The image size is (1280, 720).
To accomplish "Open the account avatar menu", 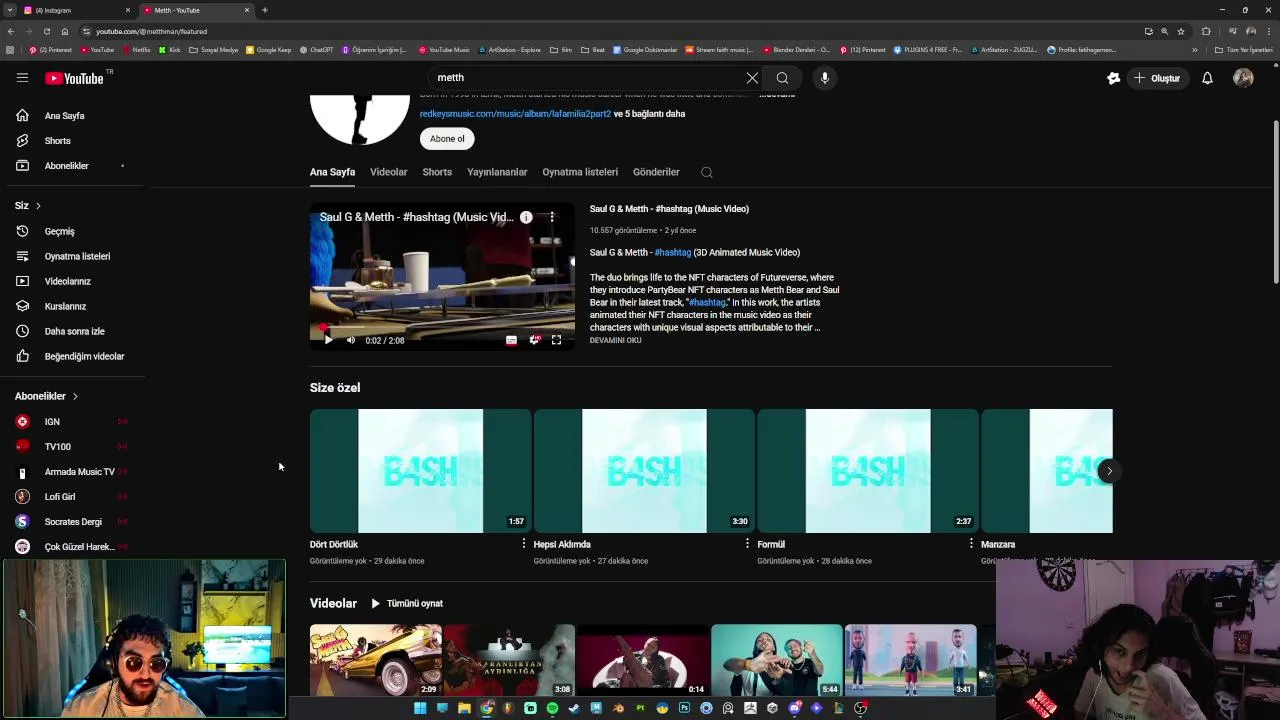I will pos(1243,78).
